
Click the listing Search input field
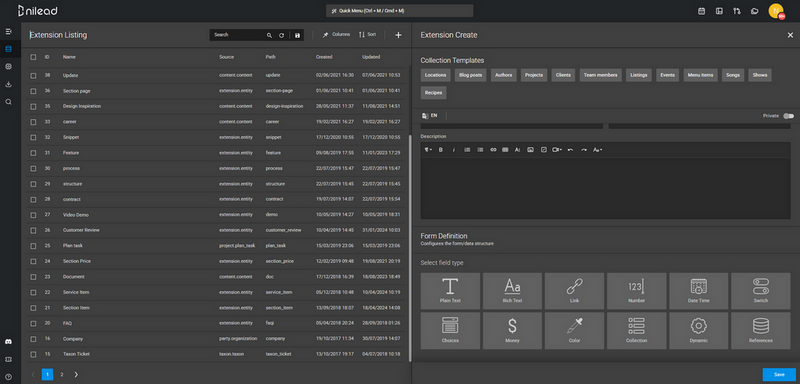[237, 35]
